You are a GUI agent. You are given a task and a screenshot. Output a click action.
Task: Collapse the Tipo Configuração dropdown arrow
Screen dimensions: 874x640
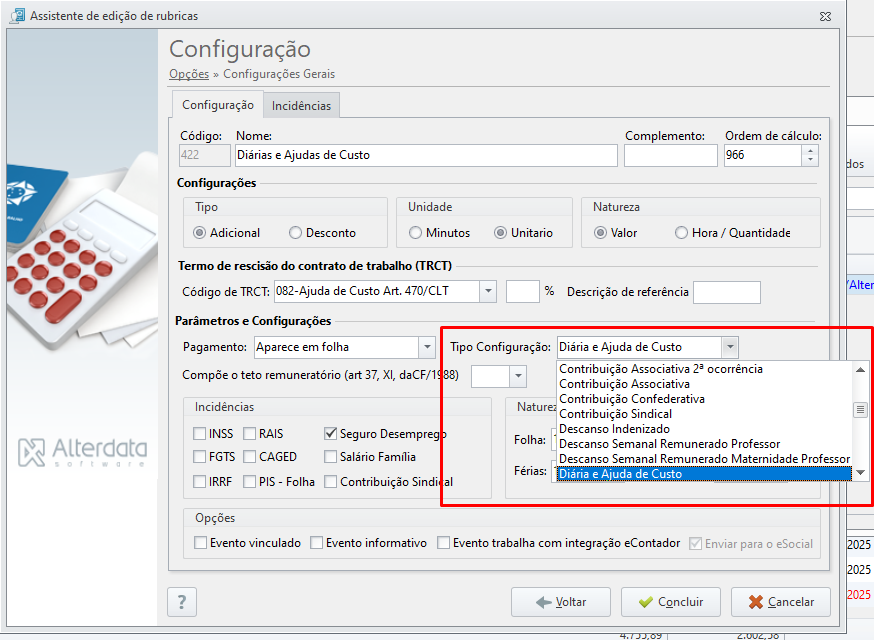point(730,347)
